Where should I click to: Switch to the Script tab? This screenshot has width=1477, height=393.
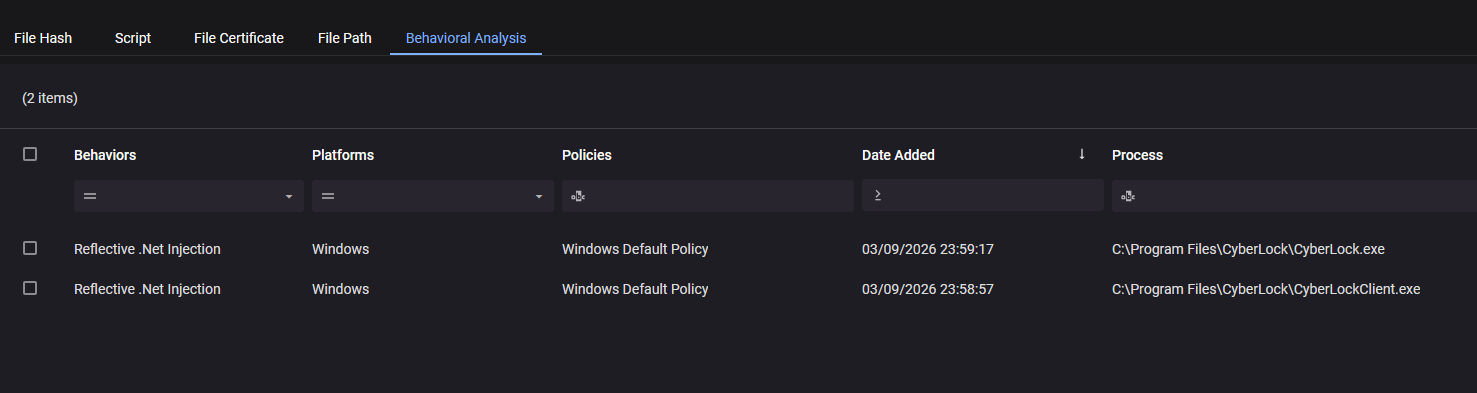(133, 38)
